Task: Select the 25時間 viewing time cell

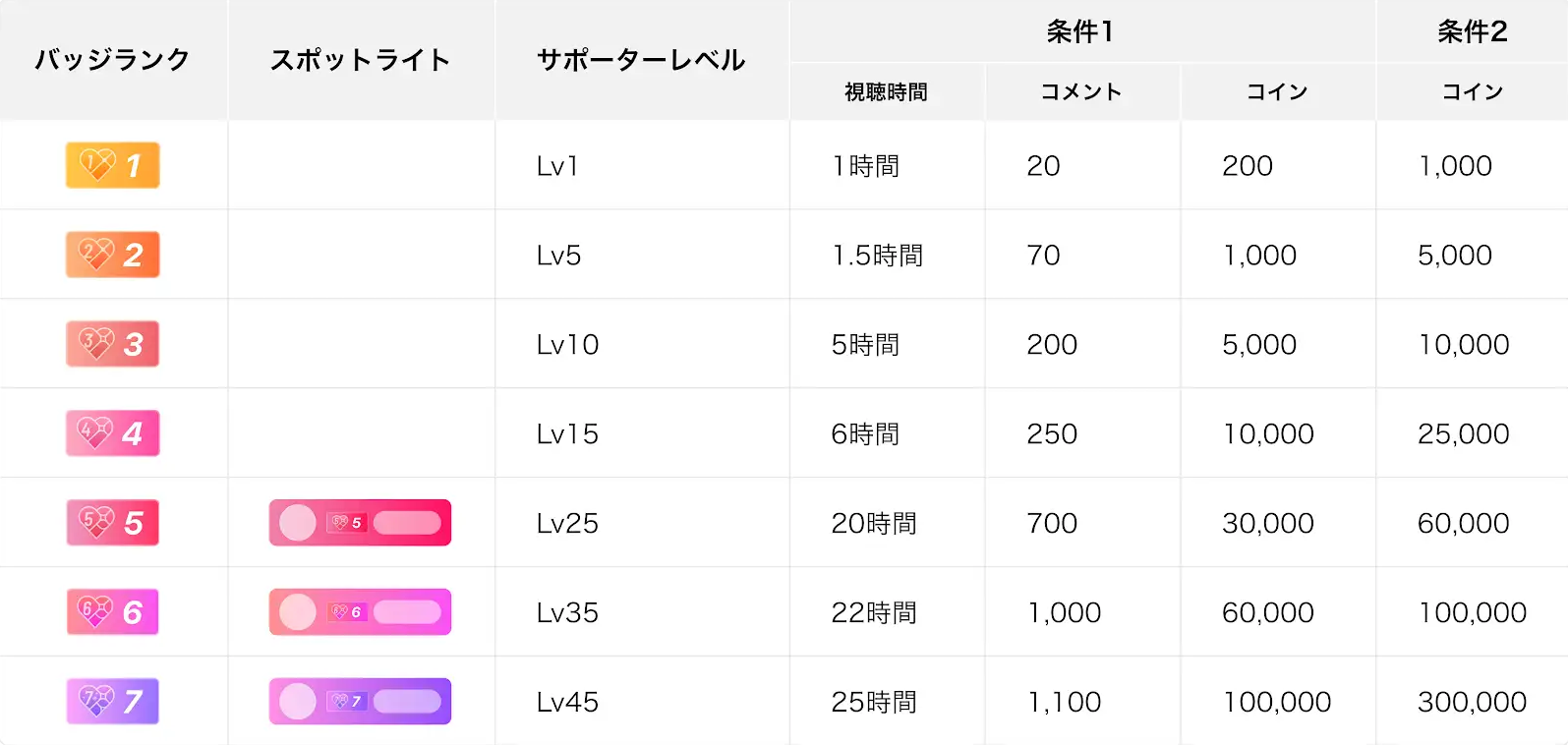Action: (x=874, y=702)
